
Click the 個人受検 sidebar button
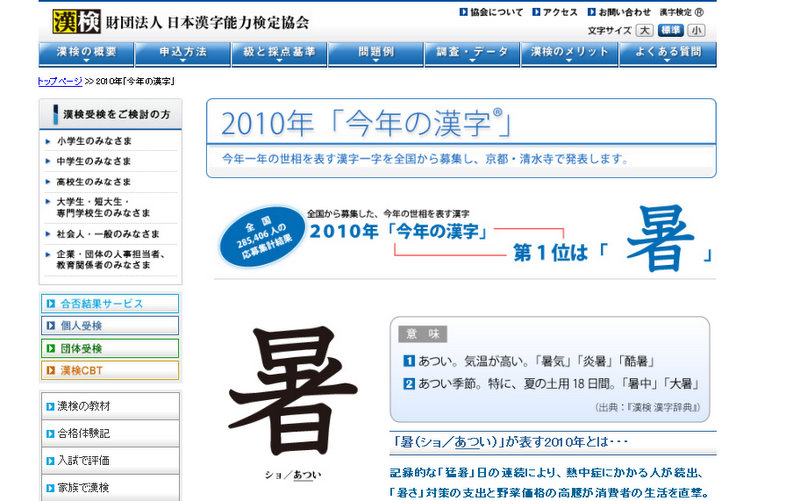[x=110, y=326]
